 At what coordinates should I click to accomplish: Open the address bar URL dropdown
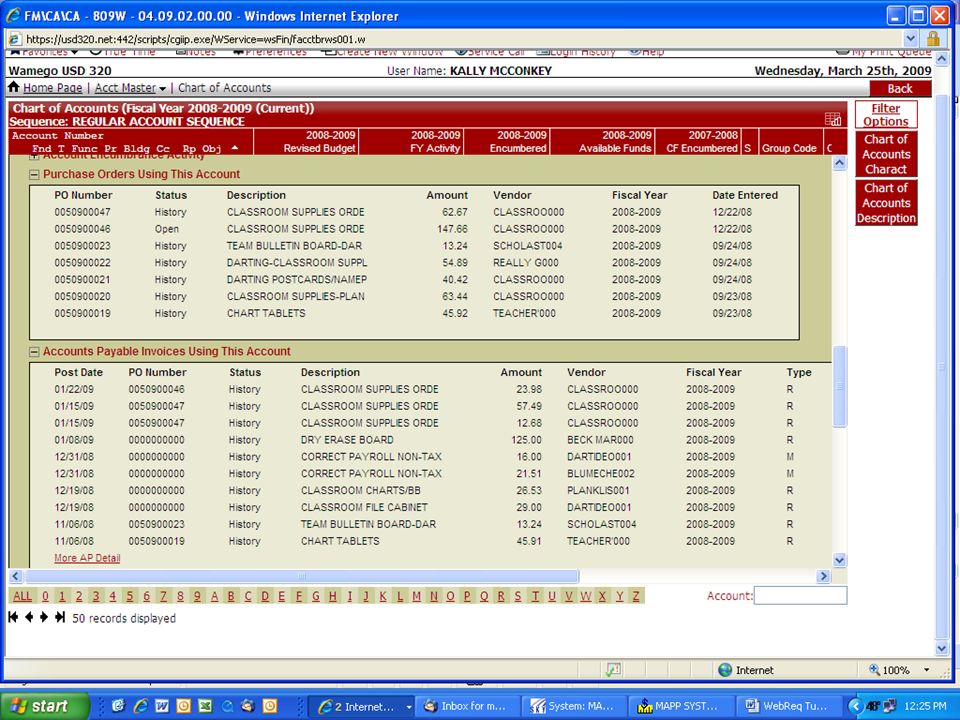[910, 39]
